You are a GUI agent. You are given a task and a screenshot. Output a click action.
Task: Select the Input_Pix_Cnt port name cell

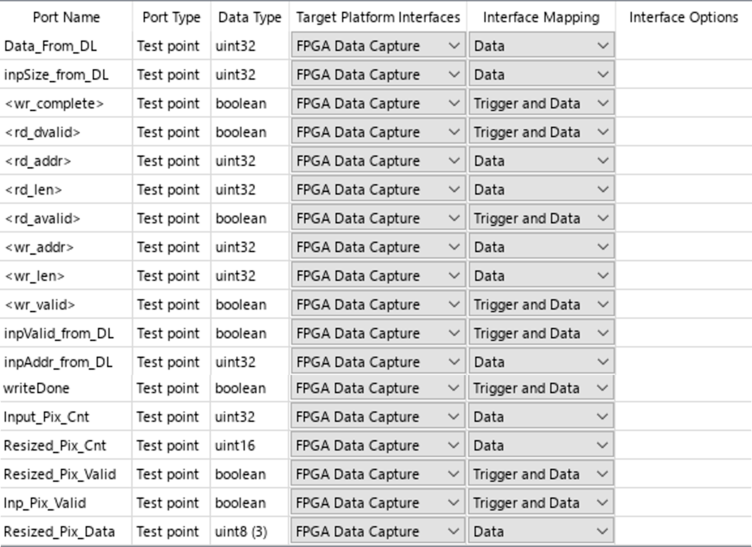pos(46,417)
